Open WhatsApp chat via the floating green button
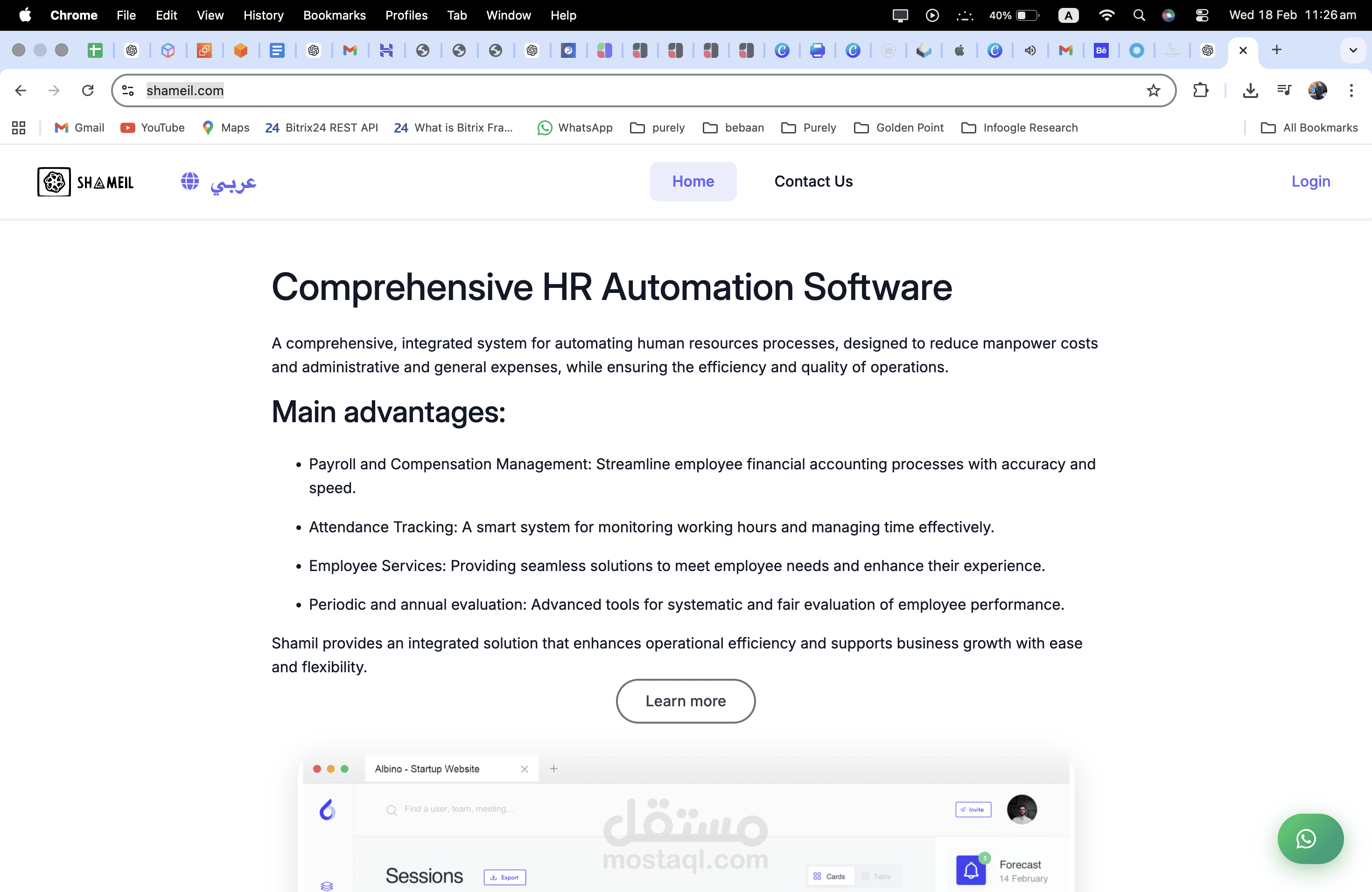Image resolution: width=1372 pixels, height=892 pixels. pos(1310,839)
